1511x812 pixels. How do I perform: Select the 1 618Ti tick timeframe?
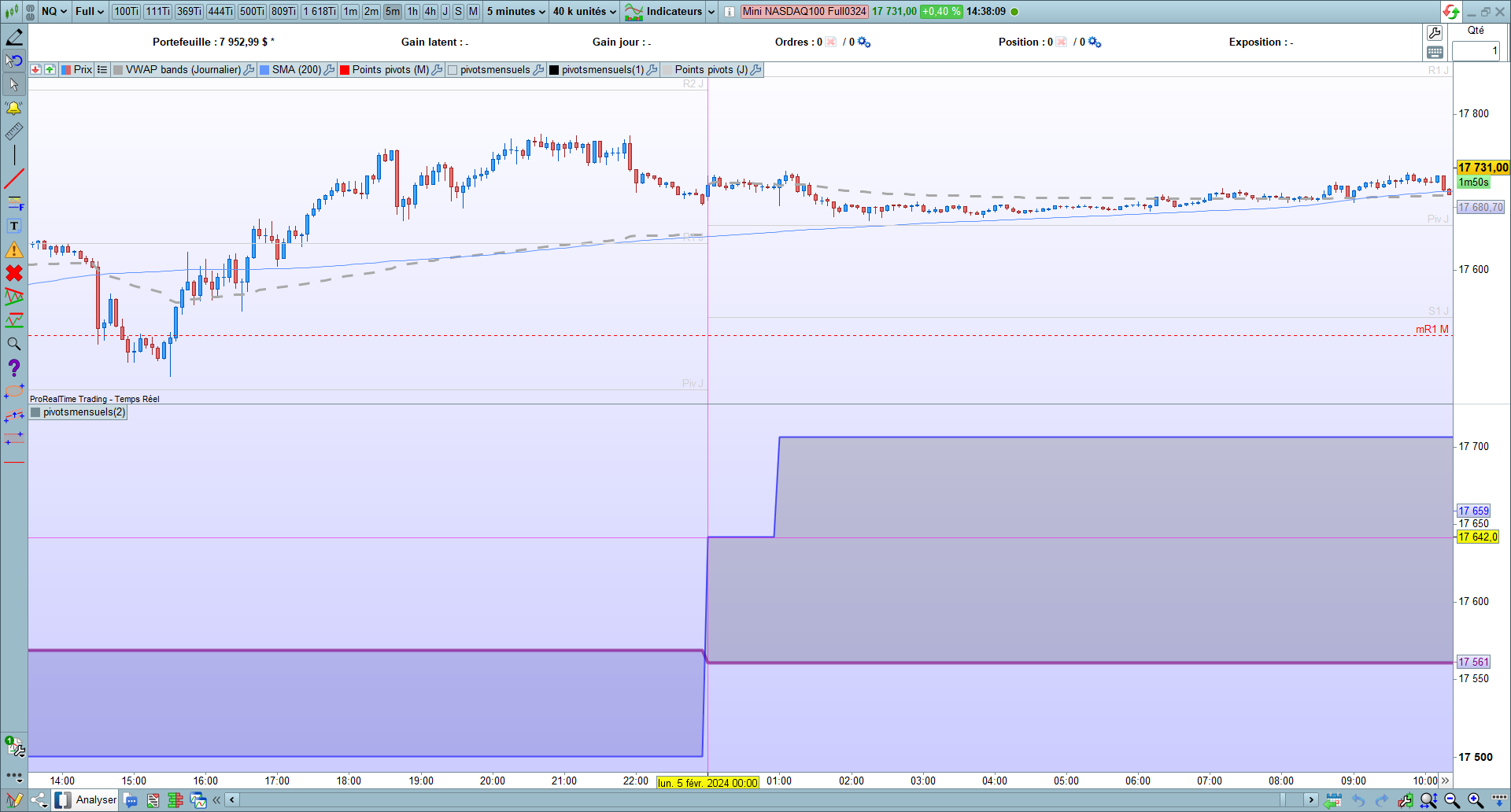point(320,12)
